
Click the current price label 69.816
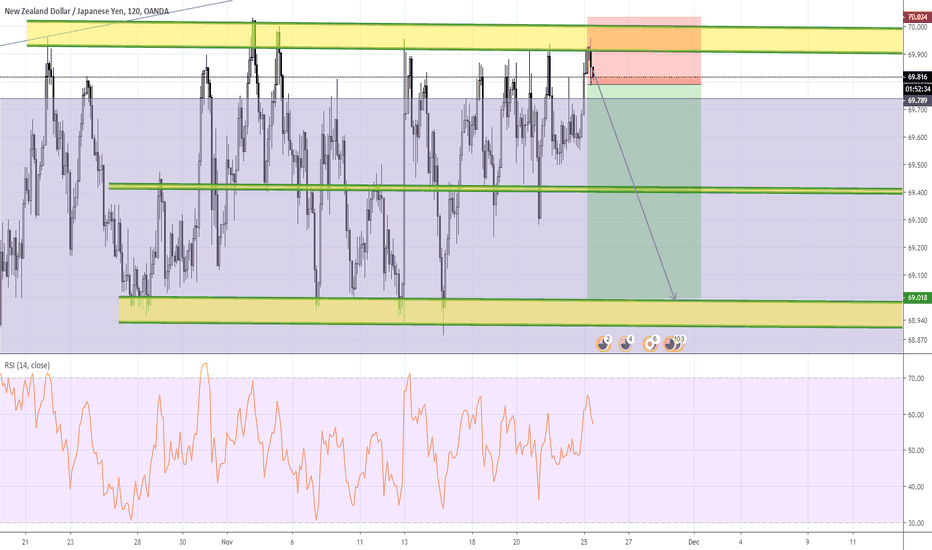[916, 76]
